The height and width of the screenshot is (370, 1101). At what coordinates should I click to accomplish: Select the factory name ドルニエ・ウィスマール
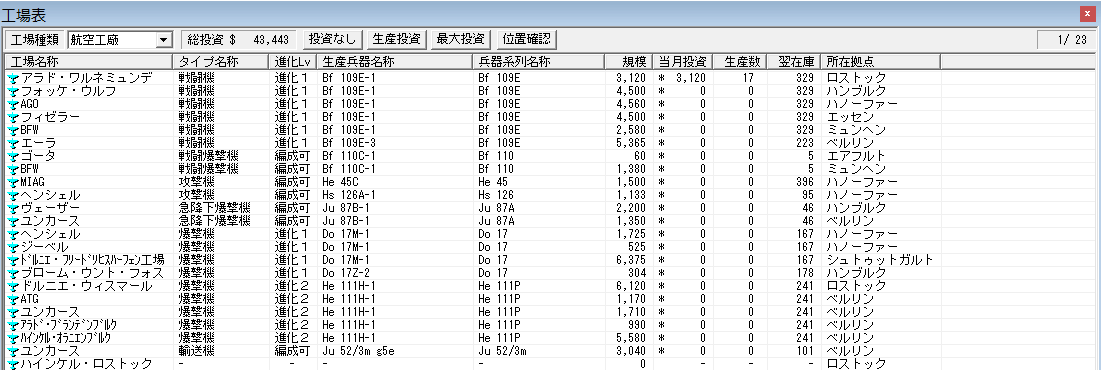click(86, 286)
